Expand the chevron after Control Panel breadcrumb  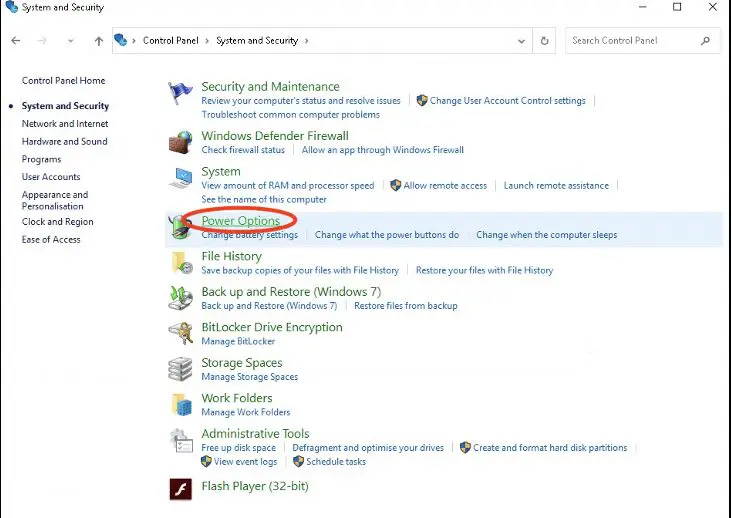(209, 41)
